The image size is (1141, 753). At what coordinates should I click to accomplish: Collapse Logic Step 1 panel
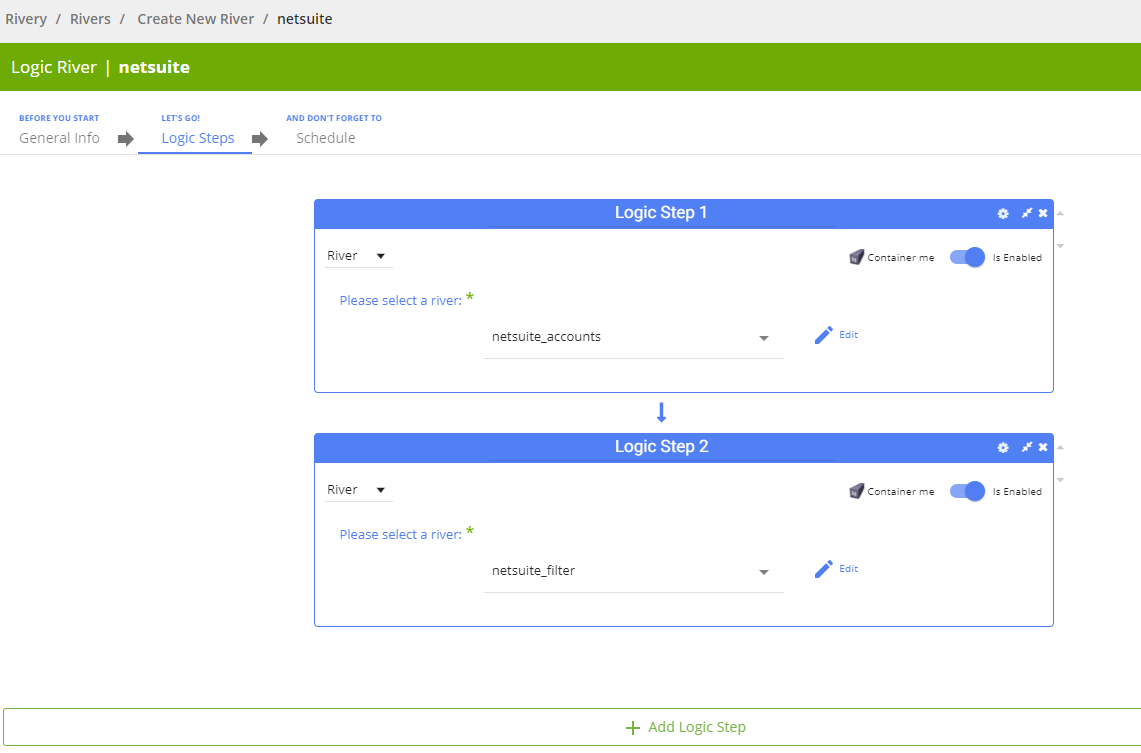coord(1026,213)
